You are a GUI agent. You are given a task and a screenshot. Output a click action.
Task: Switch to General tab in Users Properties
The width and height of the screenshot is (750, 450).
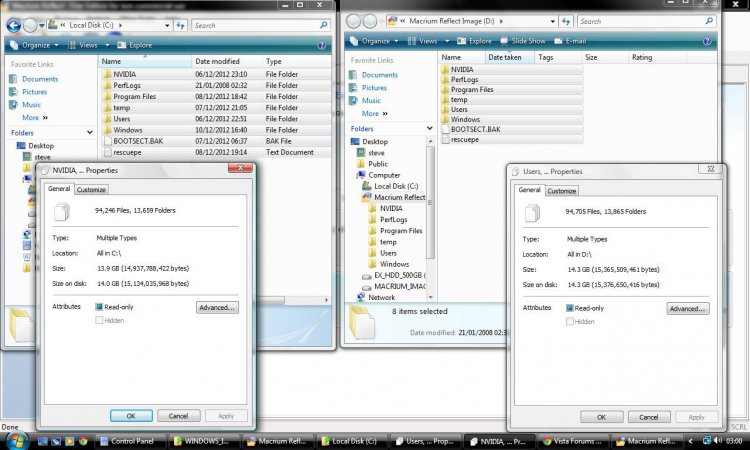tap(529, 190)
